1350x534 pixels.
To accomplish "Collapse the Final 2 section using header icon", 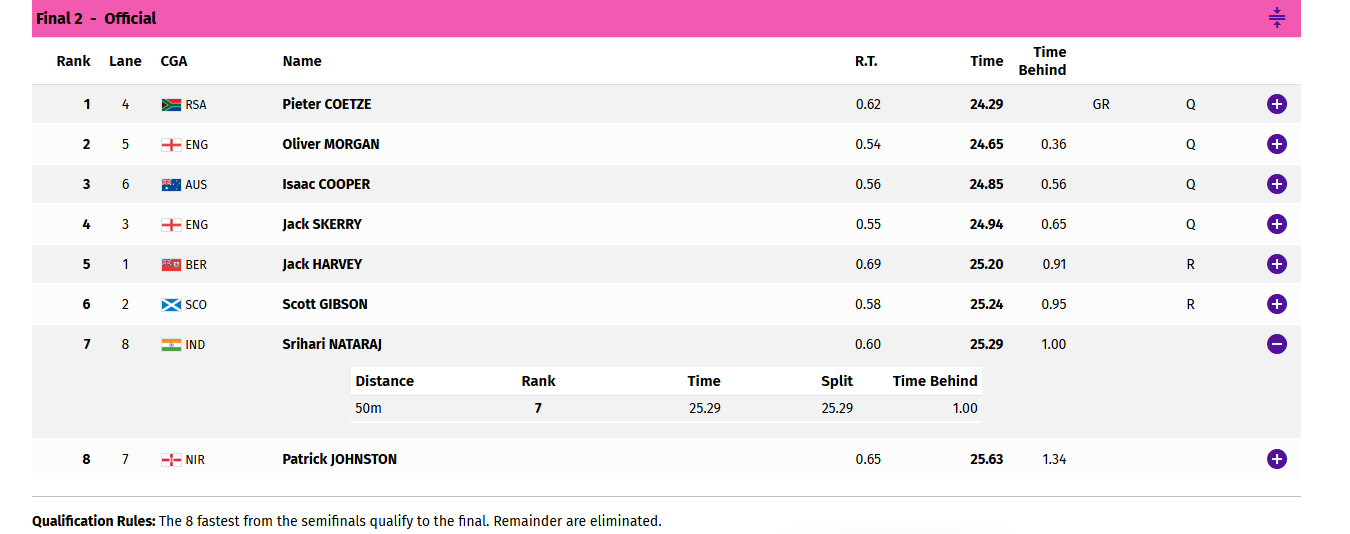I will coord(1276,18).
